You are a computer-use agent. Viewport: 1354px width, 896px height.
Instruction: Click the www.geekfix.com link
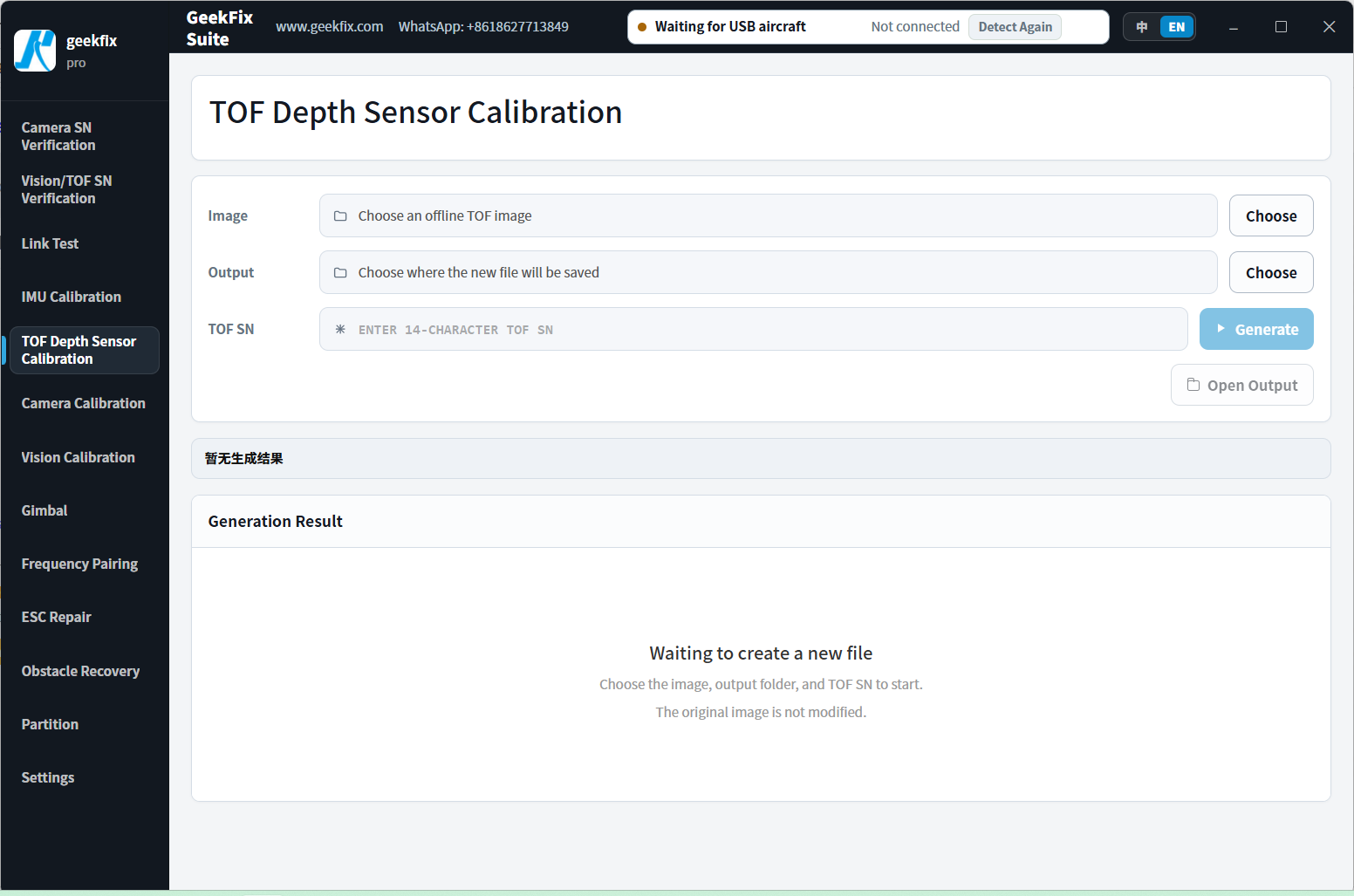pos(330,27)
